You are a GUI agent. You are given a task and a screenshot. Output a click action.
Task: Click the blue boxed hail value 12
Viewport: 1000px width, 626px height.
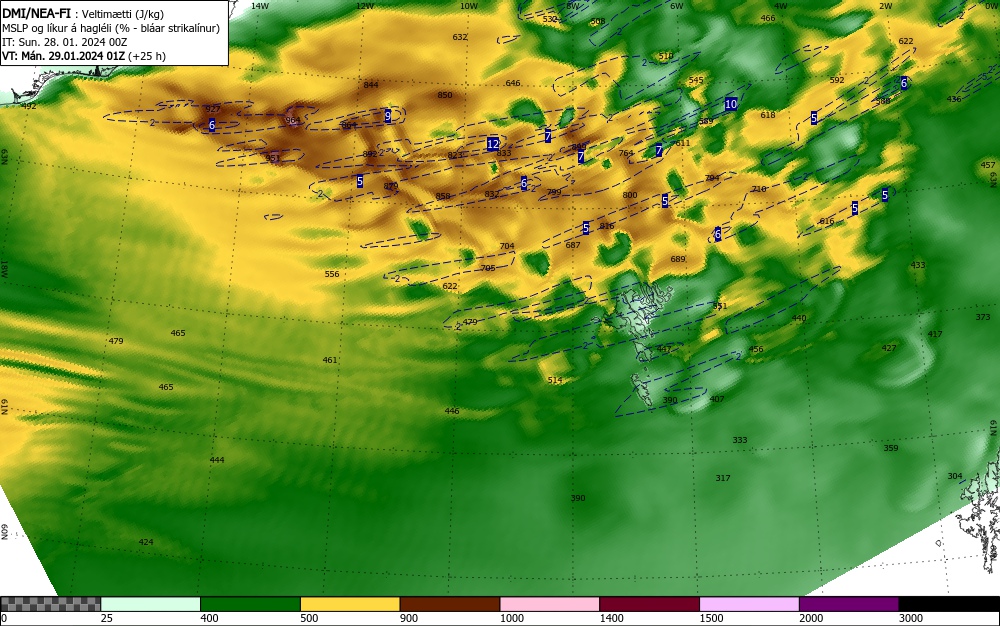[492, 144]
